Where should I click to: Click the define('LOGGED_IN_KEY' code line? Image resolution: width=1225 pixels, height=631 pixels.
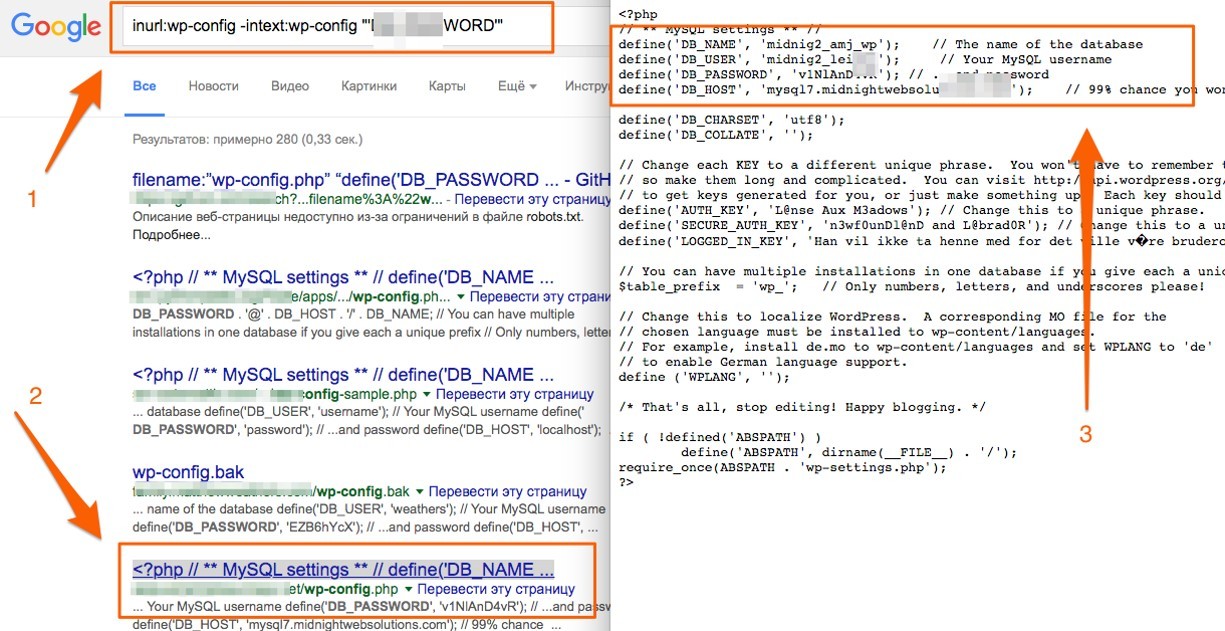[x=921, y=241]
